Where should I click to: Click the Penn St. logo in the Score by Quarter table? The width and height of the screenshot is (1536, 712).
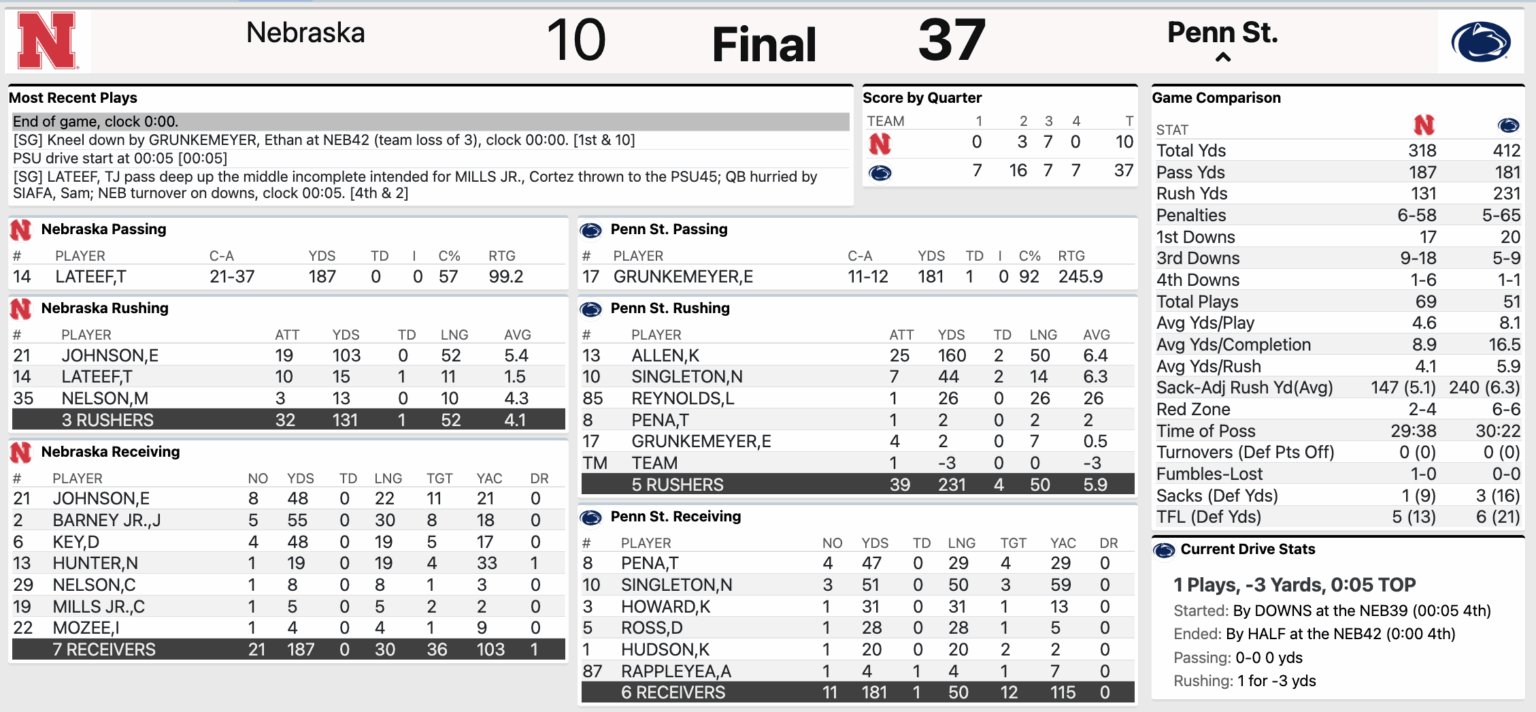(878, 170)
